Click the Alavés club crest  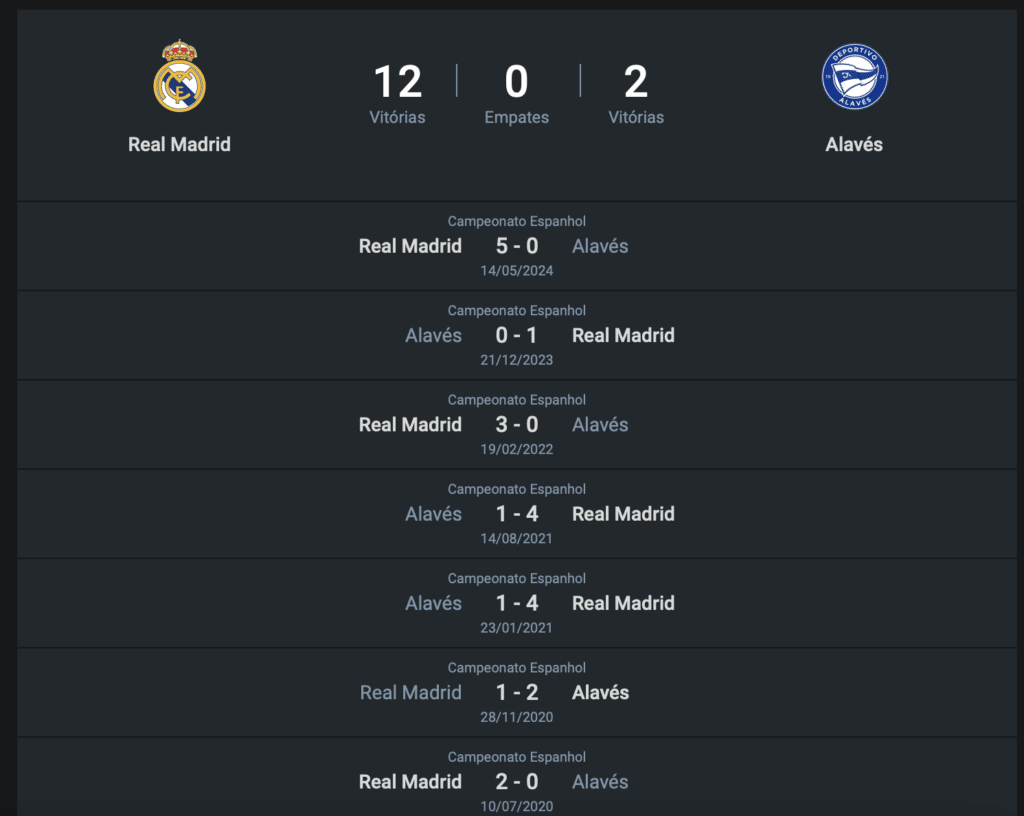point(854,77)
